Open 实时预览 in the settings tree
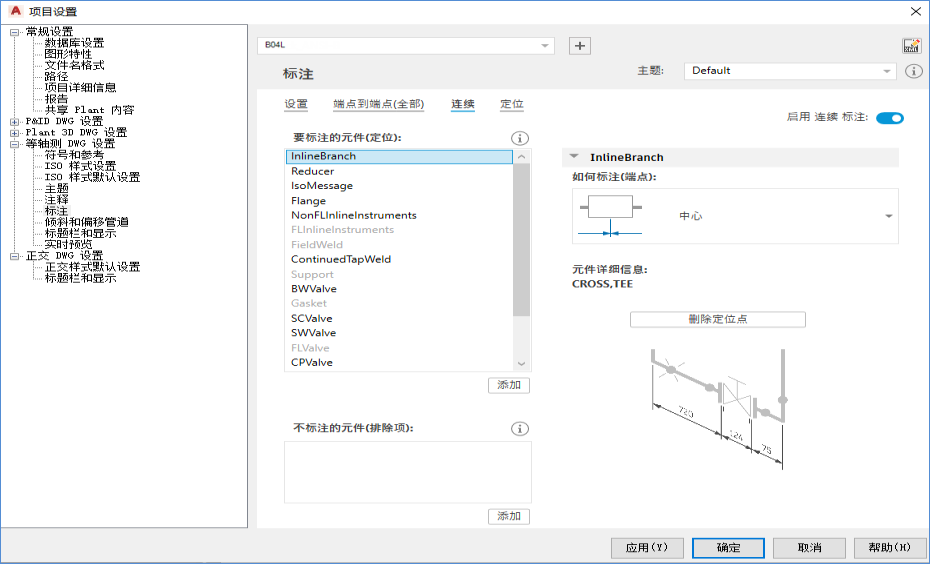 pos(68,245)
